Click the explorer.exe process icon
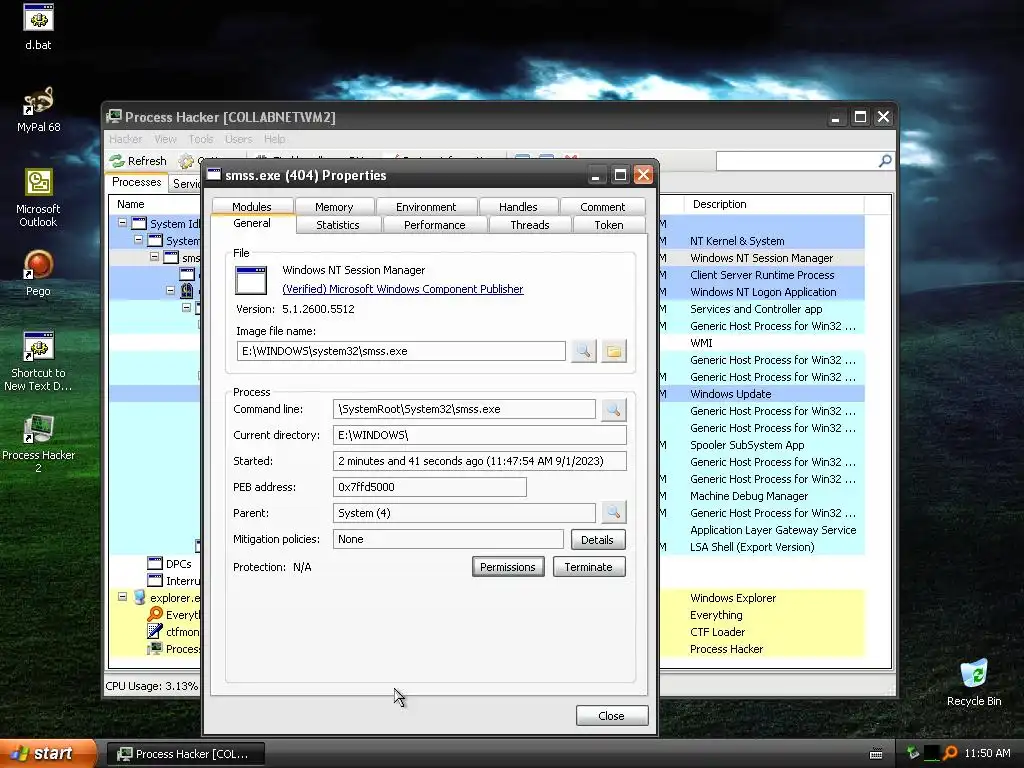Image resolution: width=1024 pixels, height=768 pixels. pyautogui.click(x=139, y=598)
